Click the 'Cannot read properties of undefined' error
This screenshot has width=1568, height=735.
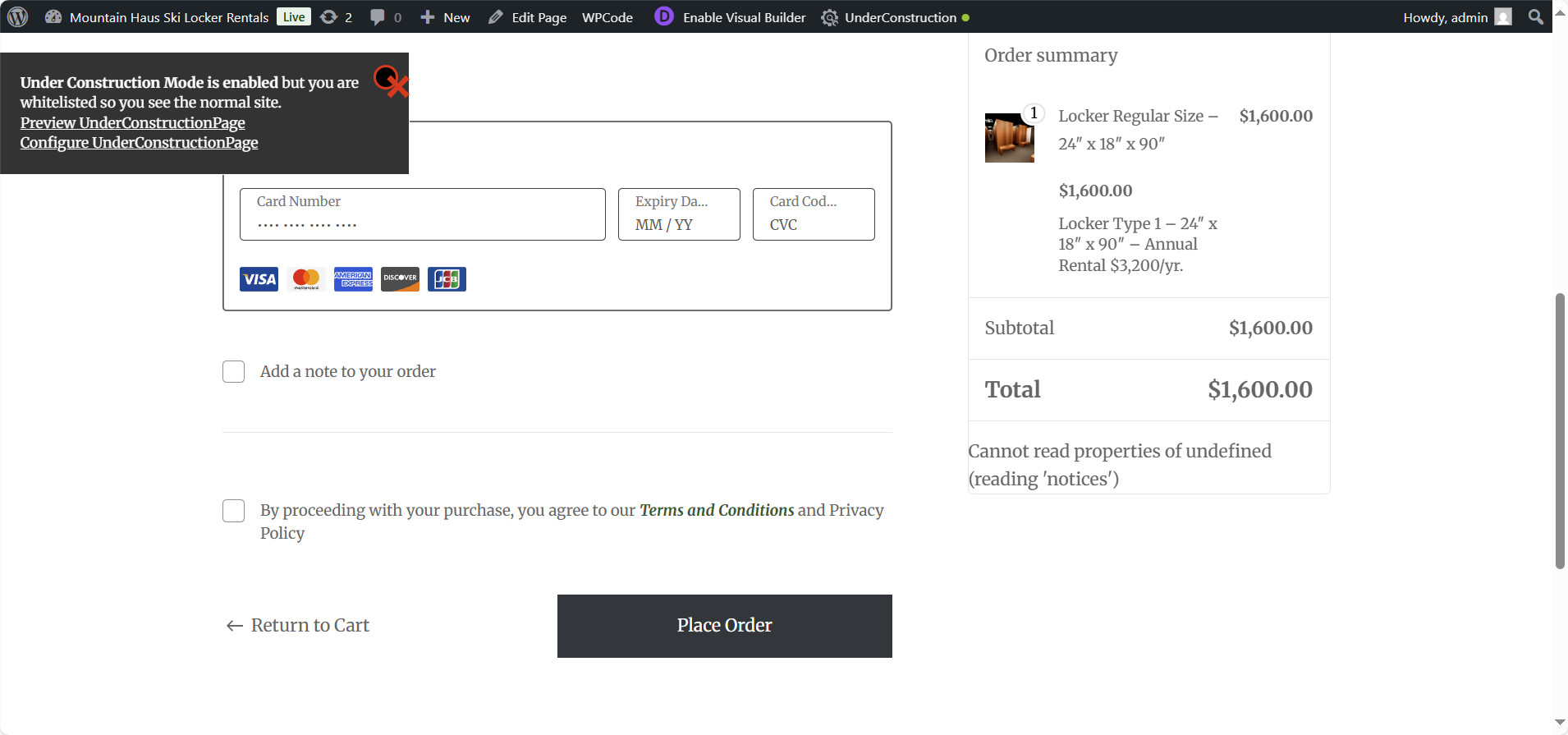1120,465
